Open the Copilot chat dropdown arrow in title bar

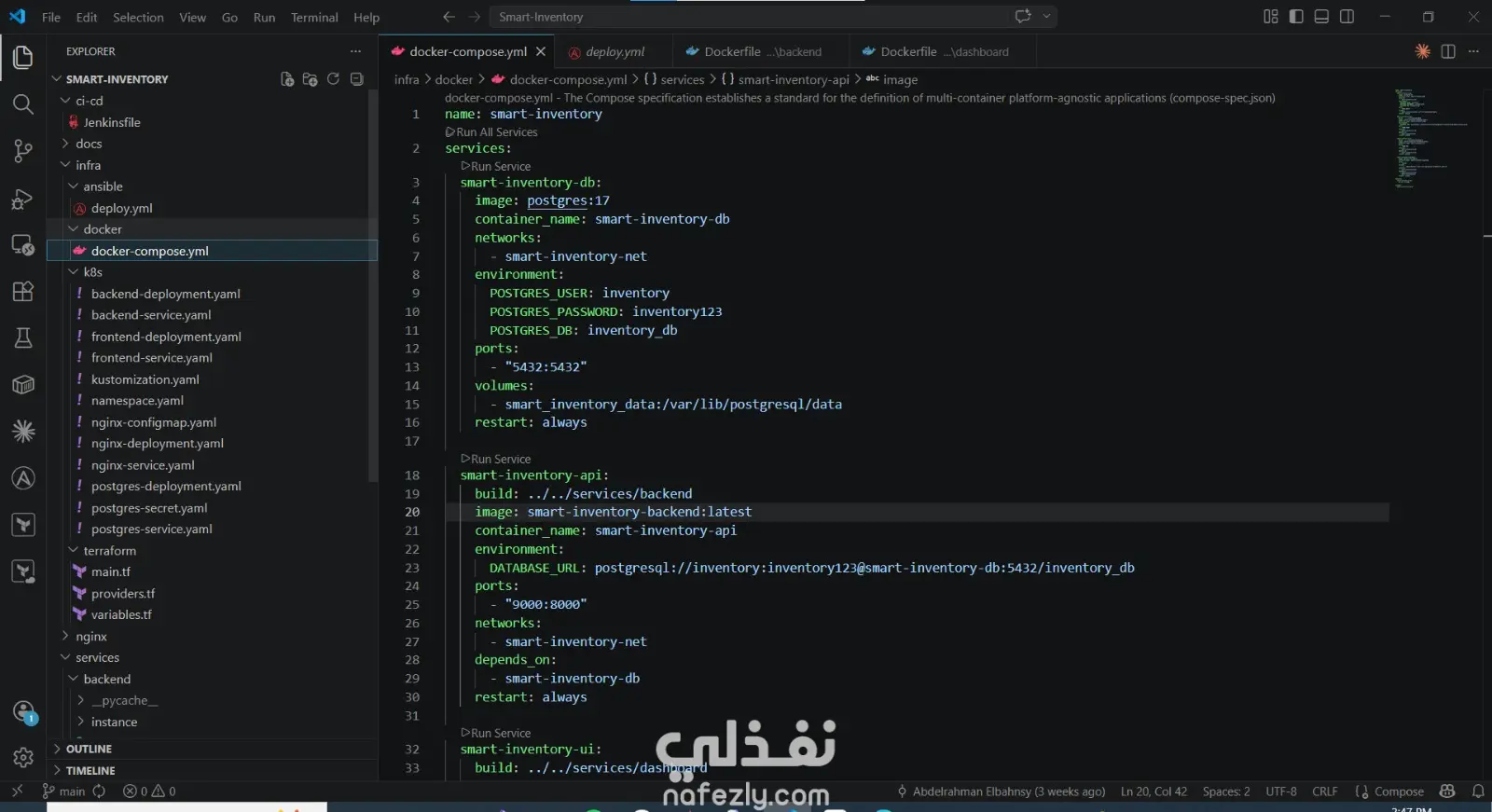point(1046,16)
